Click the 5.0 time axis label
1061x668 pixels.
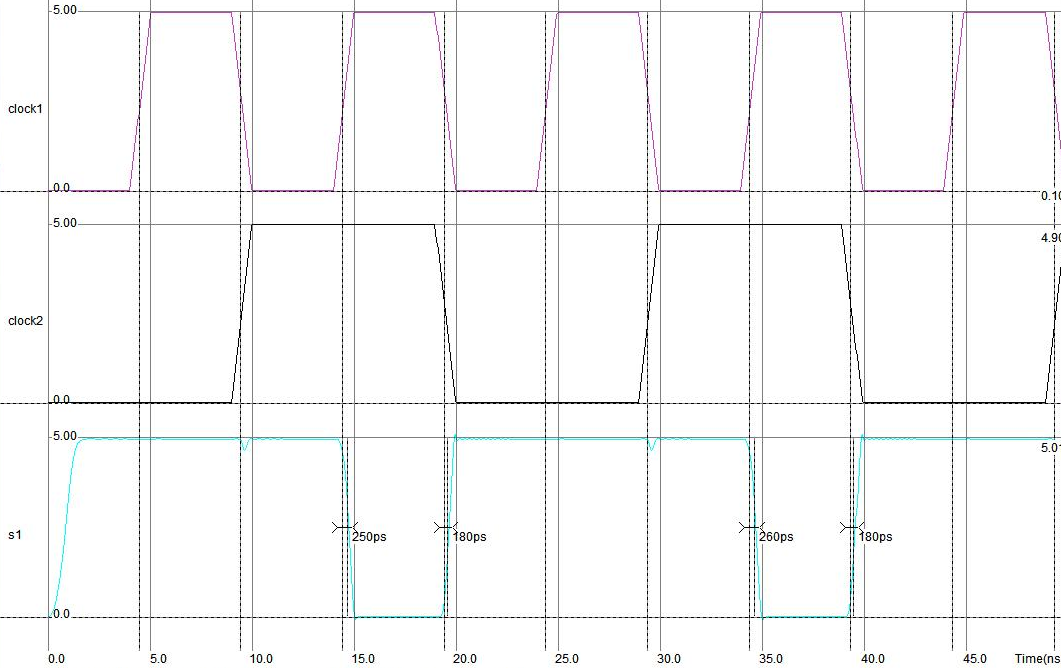[x=158, y=659]
